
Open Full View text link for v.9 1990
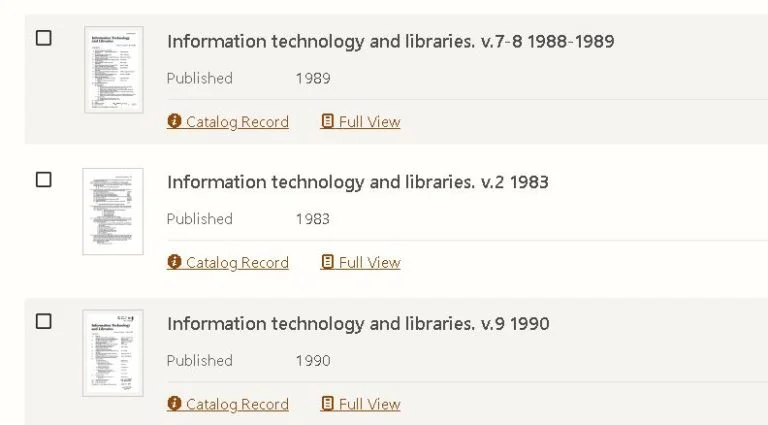point(369,405)
